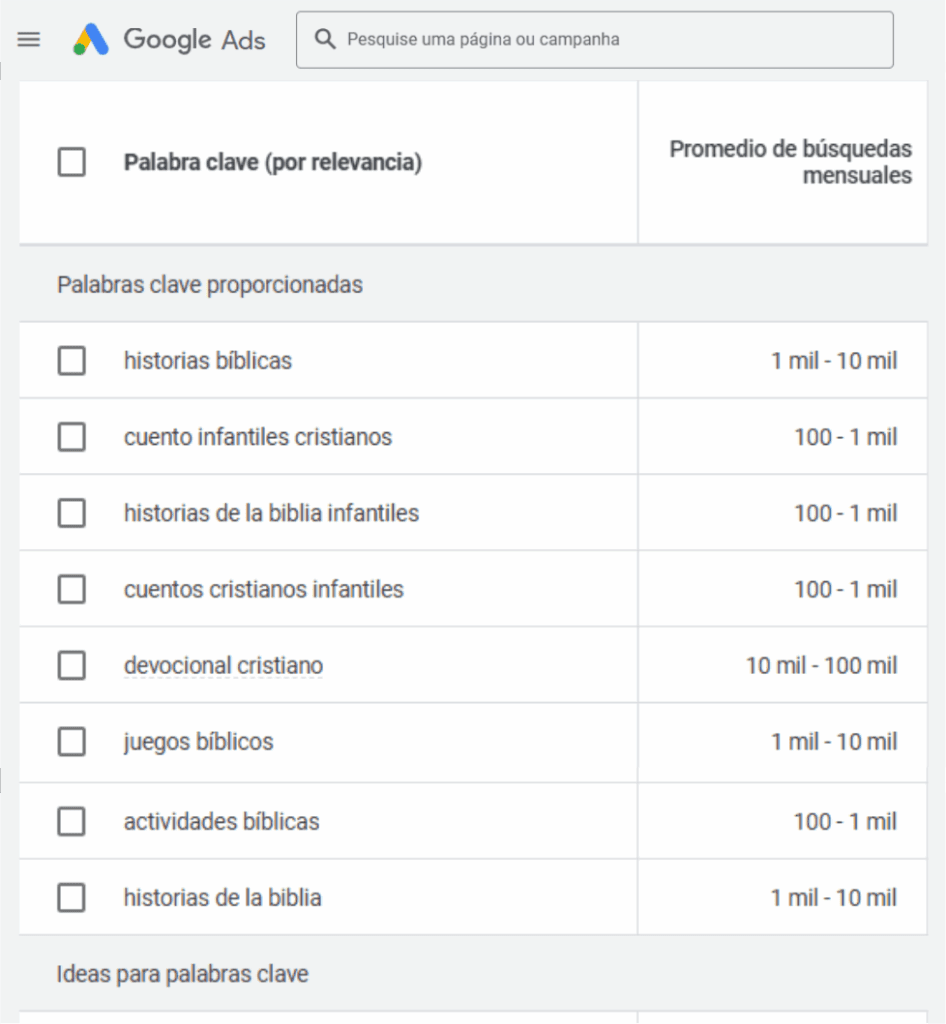Check the "historias de la biblia" checkbox
This screenshot has width=946, height=1024.
point(72,898)
